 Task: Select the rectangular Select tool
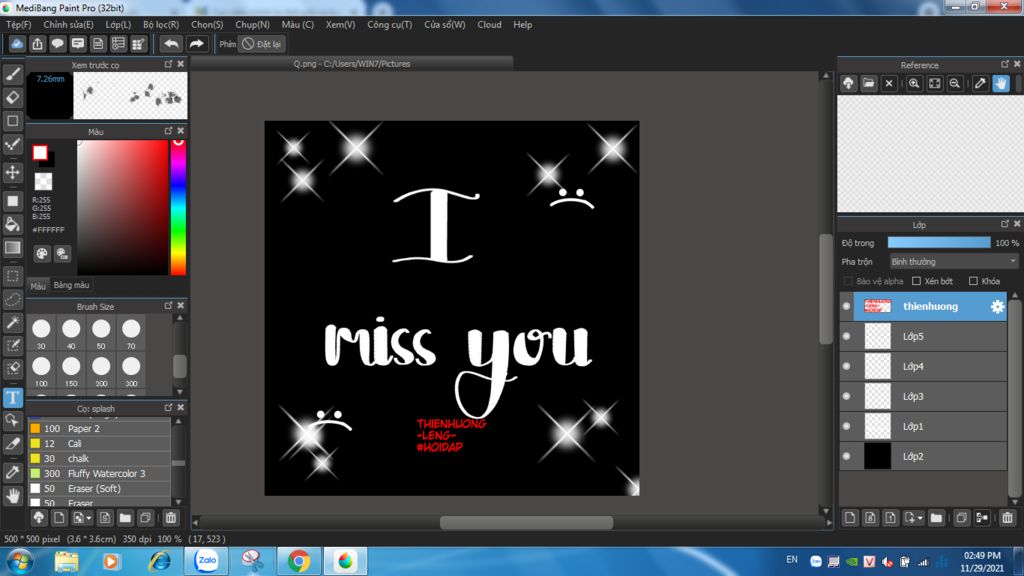tap(12, 276)
